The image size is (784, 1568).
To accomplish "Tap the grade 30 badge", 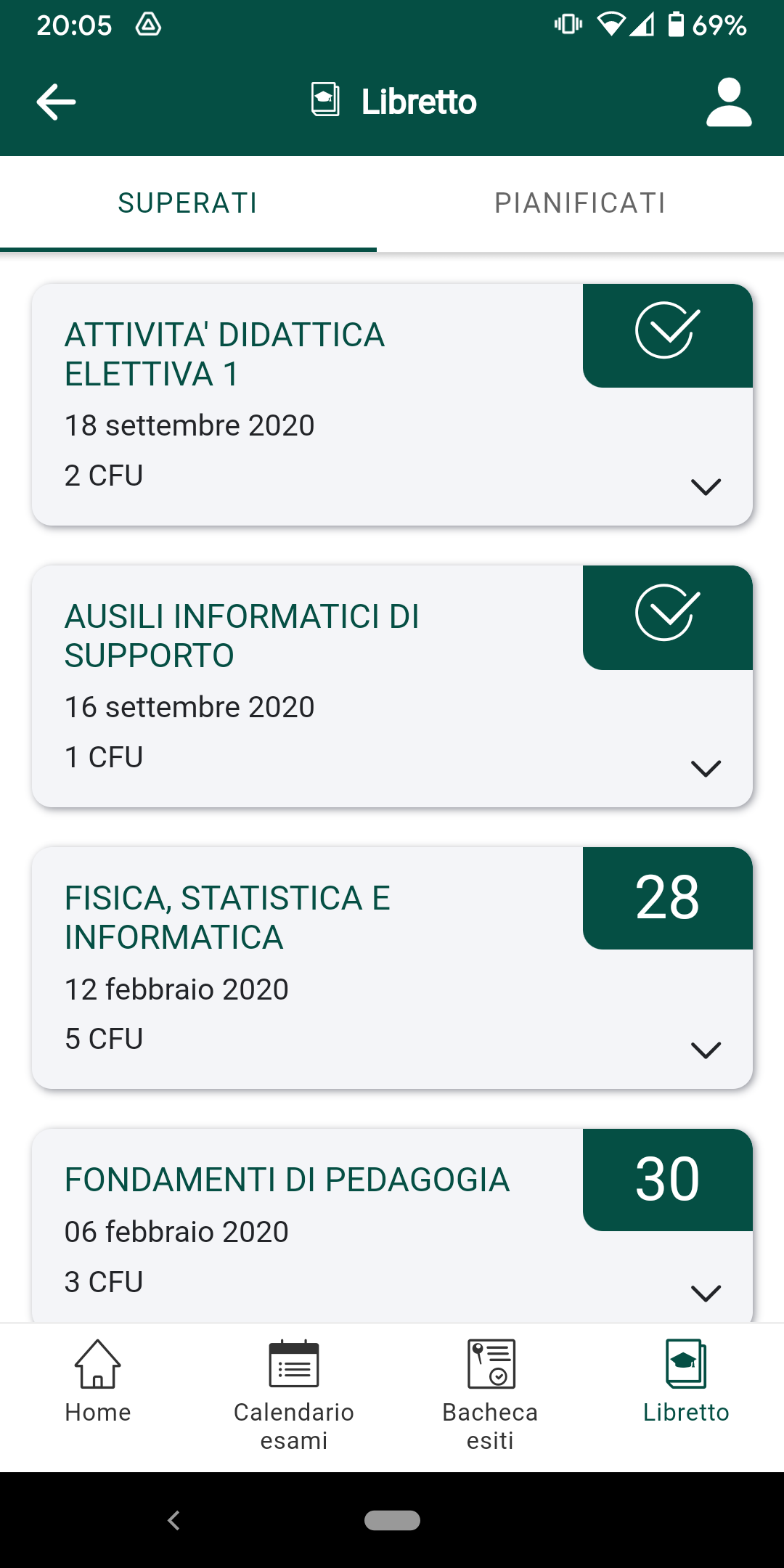I will (x=667, y=1180).
